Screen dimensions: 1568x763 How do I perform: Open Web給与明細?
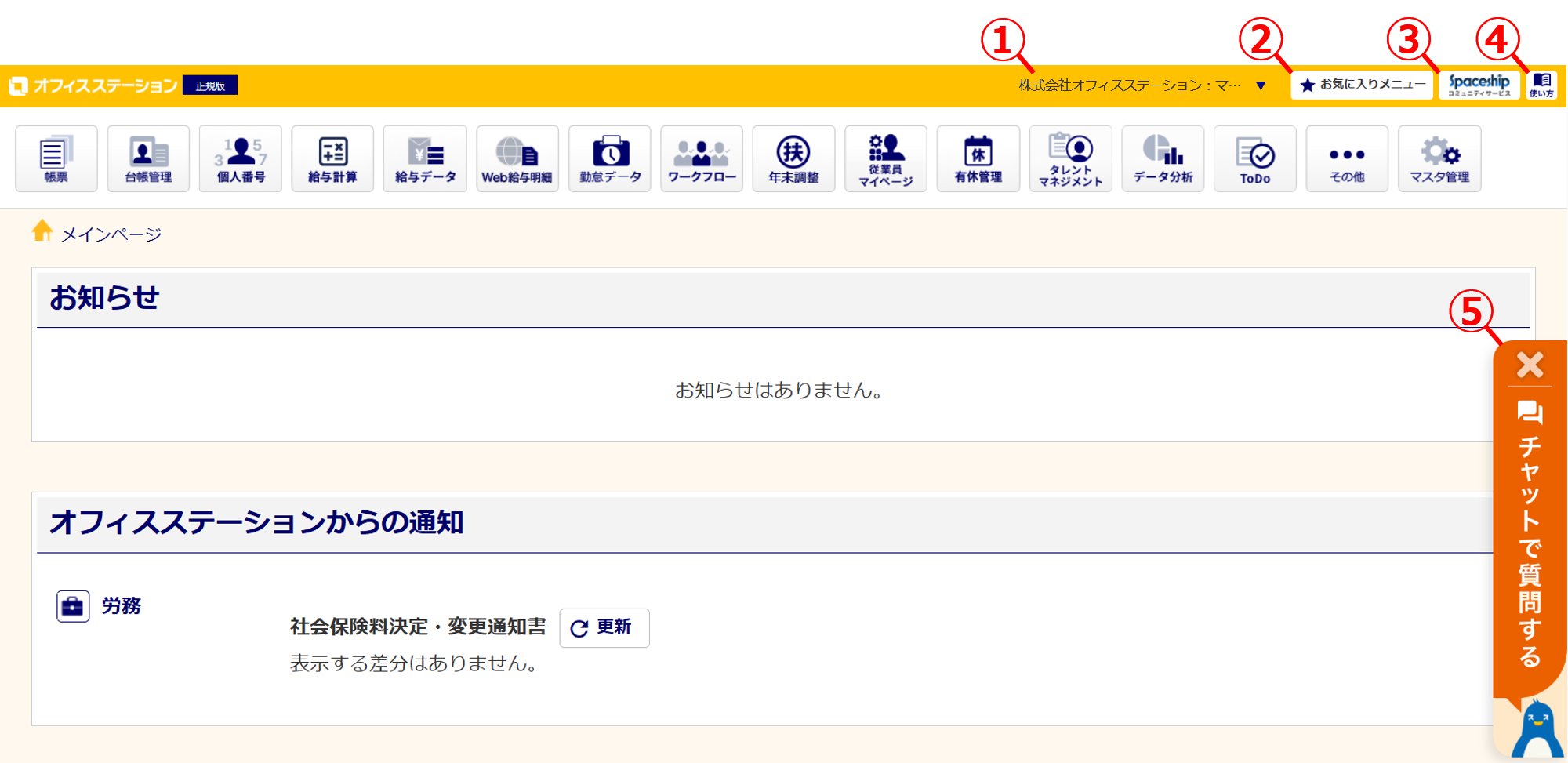(x=517, y=158)
